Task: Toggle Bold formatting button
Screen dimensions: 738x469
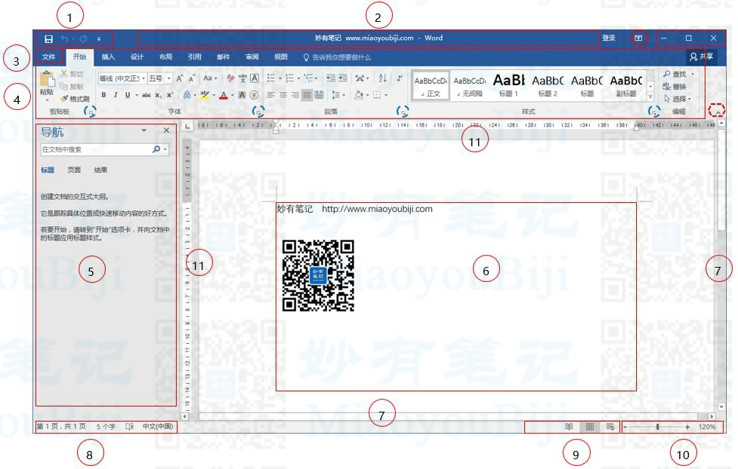Action: pos(104,96)
